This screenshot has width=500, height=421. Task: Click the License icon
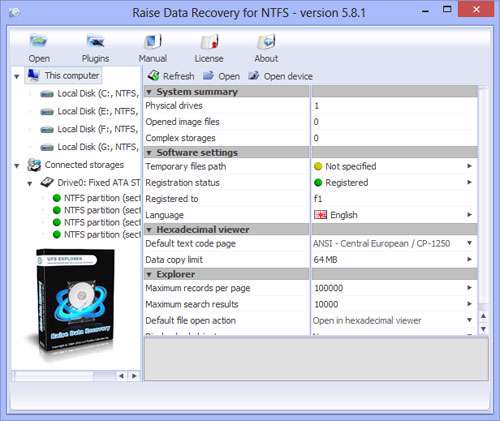pyautogui.click(x=209, y=42)
